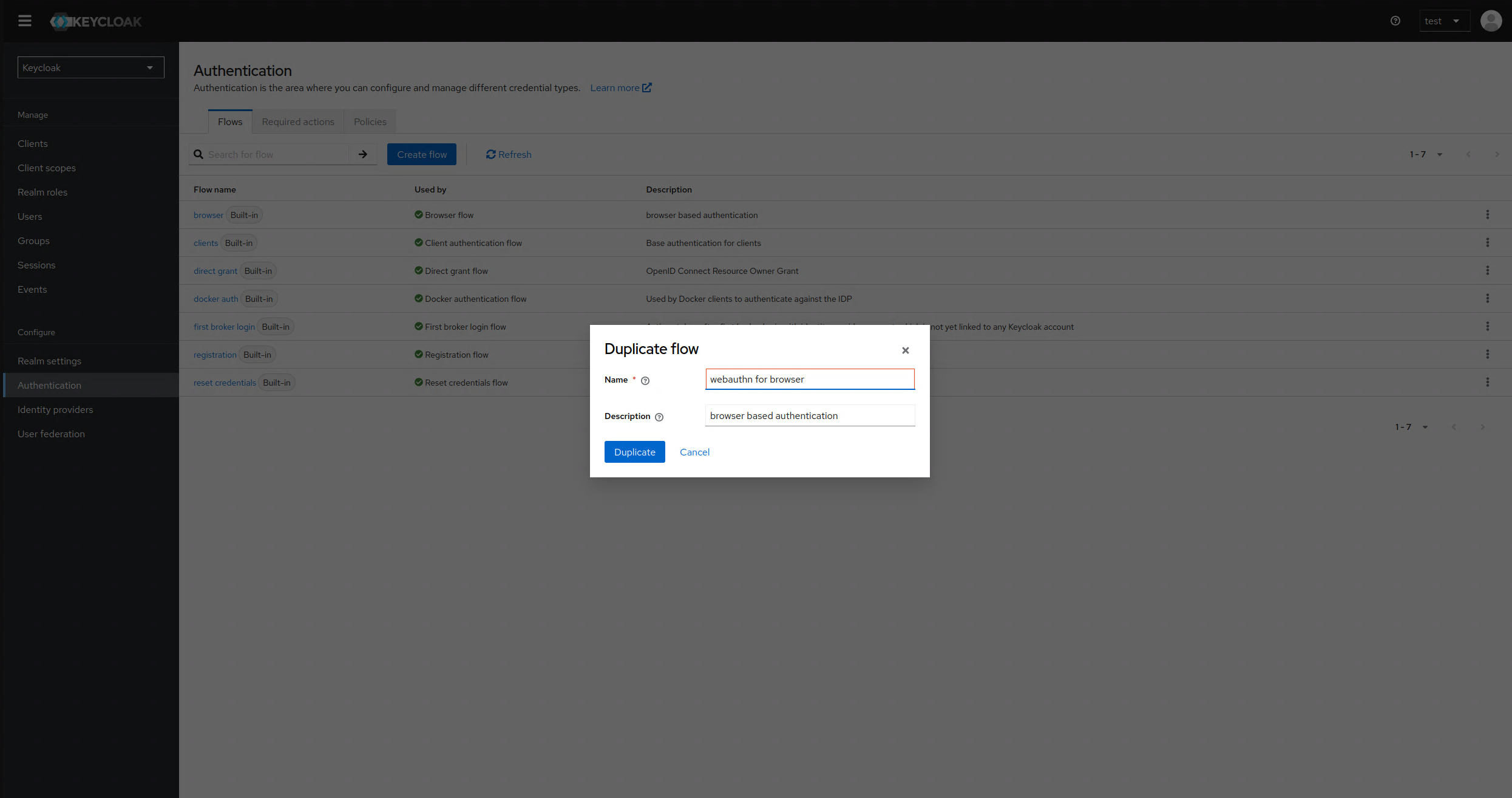Click the Name input field
Viewport: 1512px width, 798px height.
click(x=809, y=380)
